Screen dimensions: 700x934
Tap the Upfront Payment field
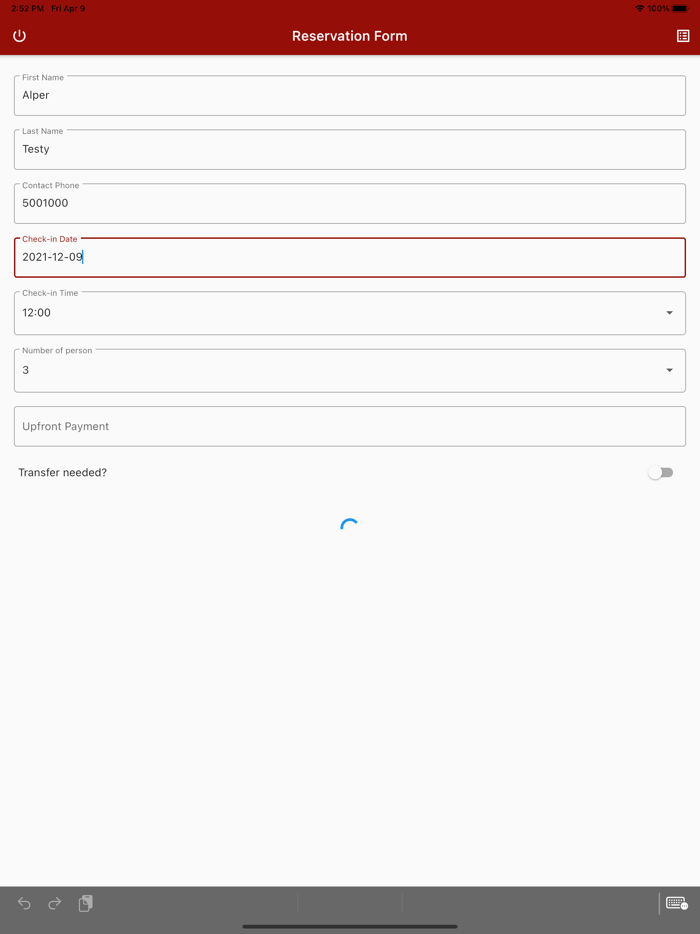(350, 427)
